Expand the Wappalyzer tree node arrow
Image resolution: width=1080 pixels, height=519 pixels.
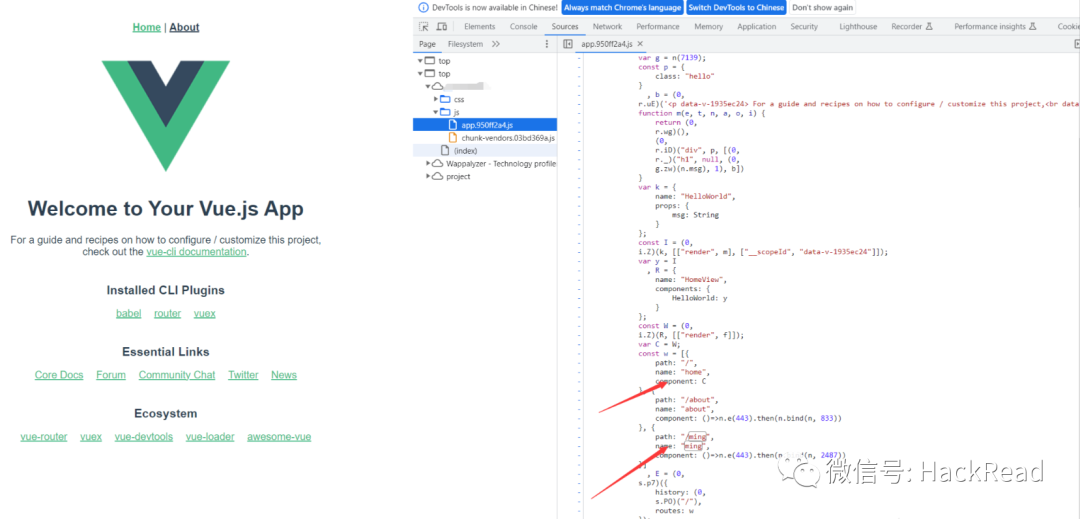428,164
